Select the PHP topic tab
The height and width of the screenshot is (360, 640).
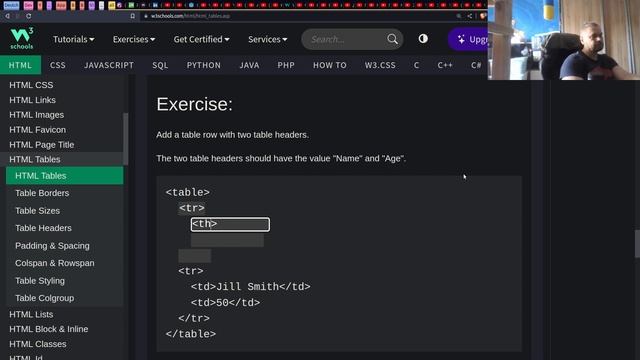(286, 65)
